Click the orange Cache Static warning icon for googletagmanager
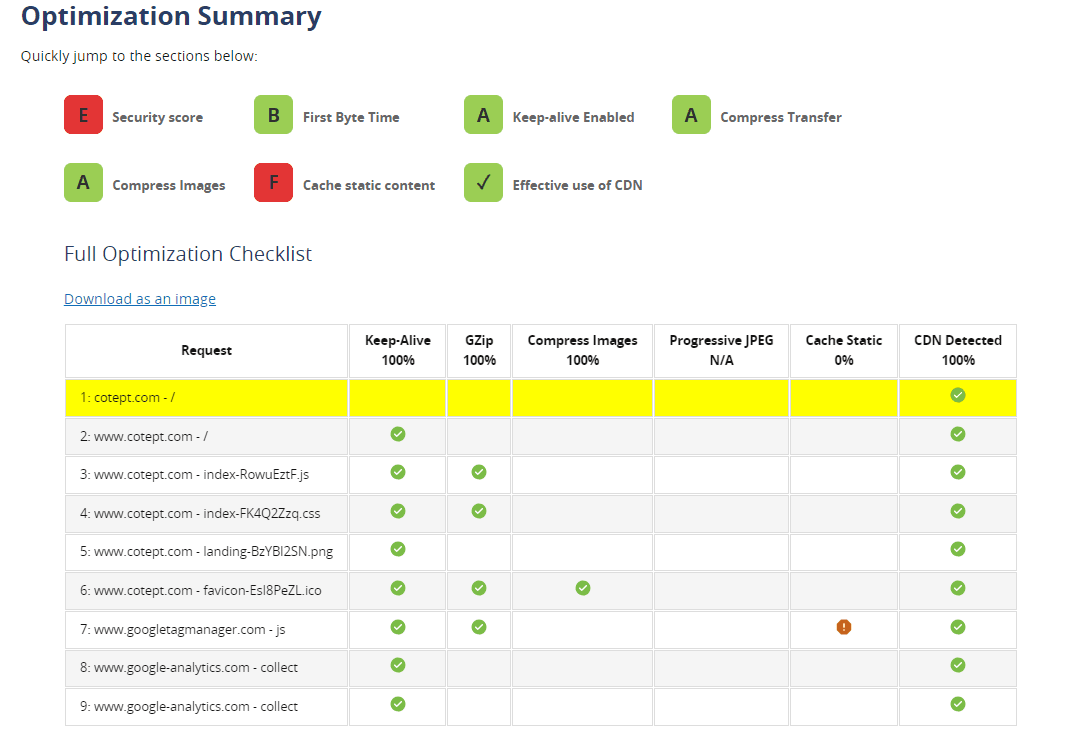Image resolution: width=1066 pixels, height=743 pixels. pos(844,627)
